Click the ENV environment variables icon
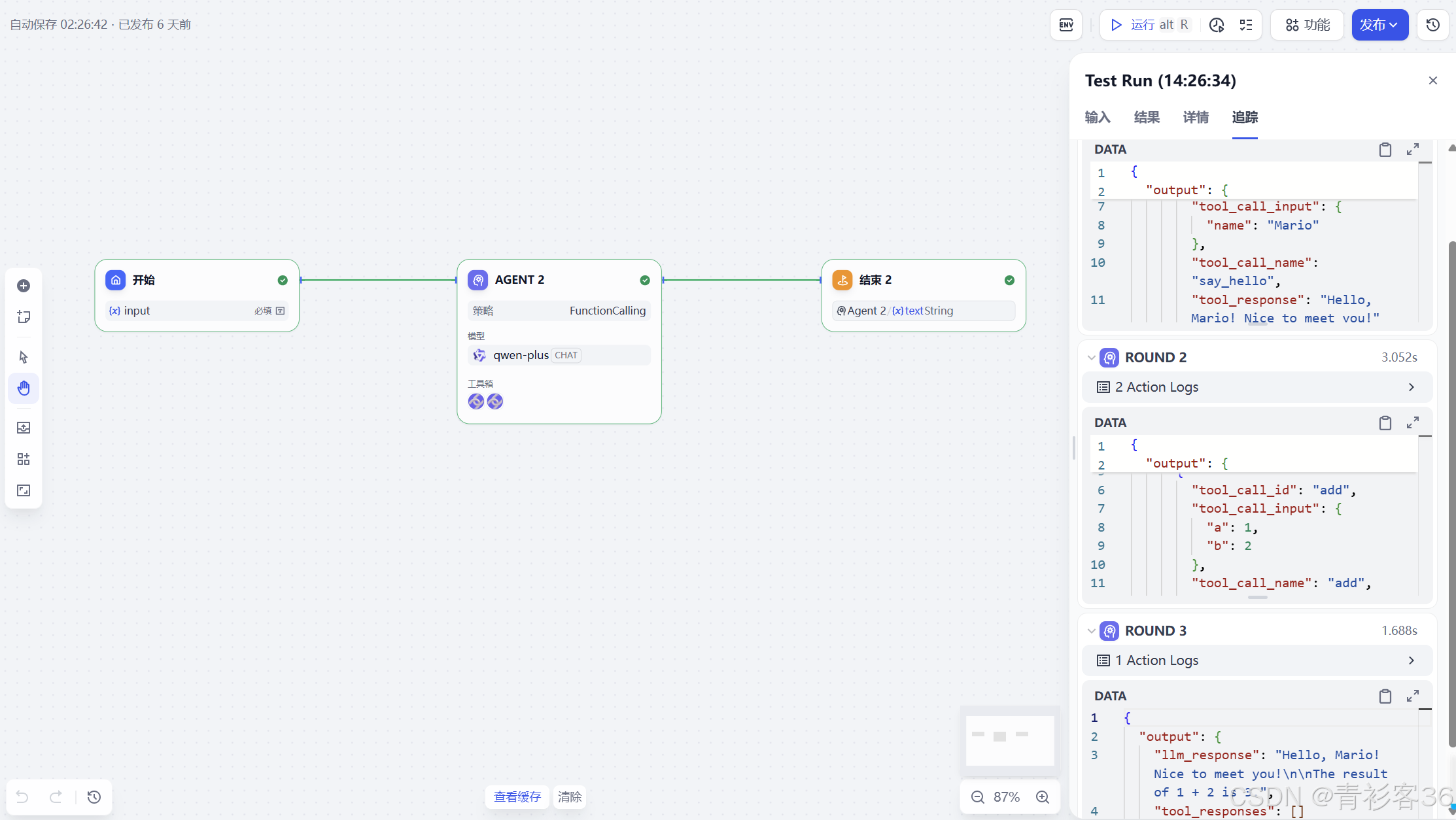 1066,25
